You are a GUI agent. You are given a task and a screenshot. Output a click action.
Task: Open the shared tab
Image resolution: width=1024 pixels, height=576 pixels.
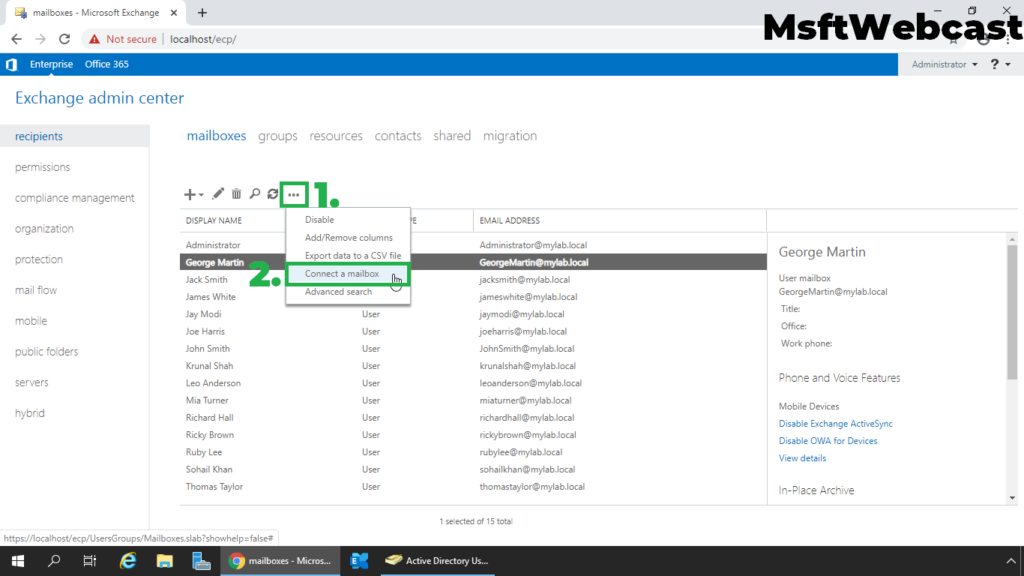point(452,136)
